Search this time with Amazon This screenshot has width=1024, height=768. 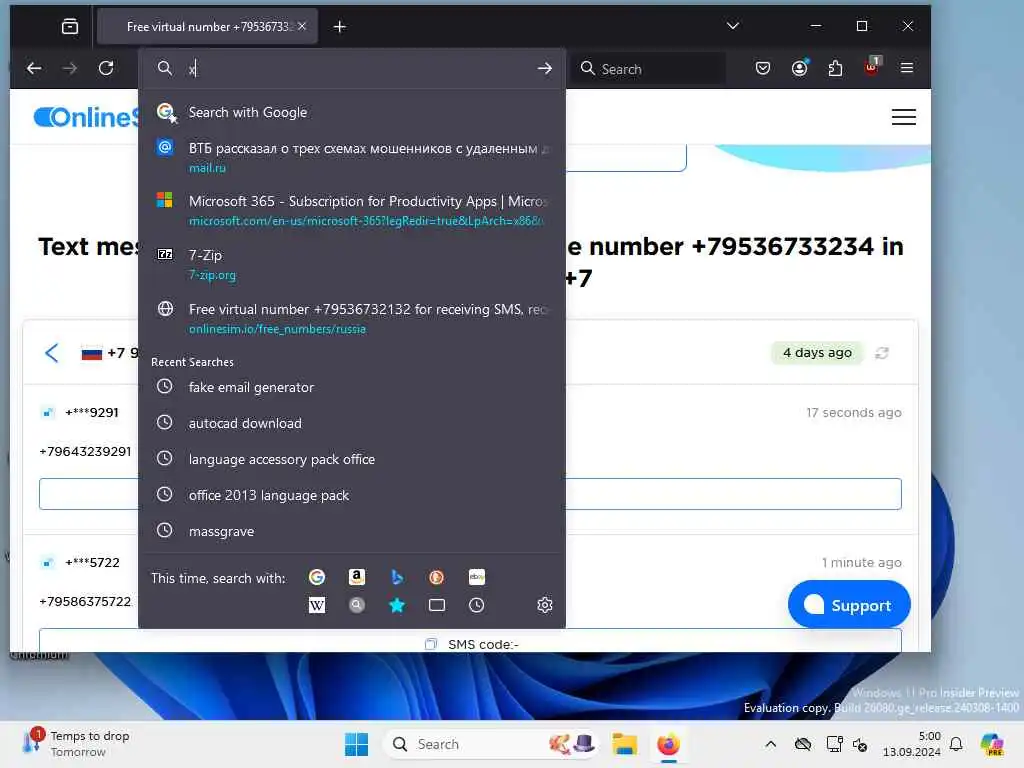[357, 577]
